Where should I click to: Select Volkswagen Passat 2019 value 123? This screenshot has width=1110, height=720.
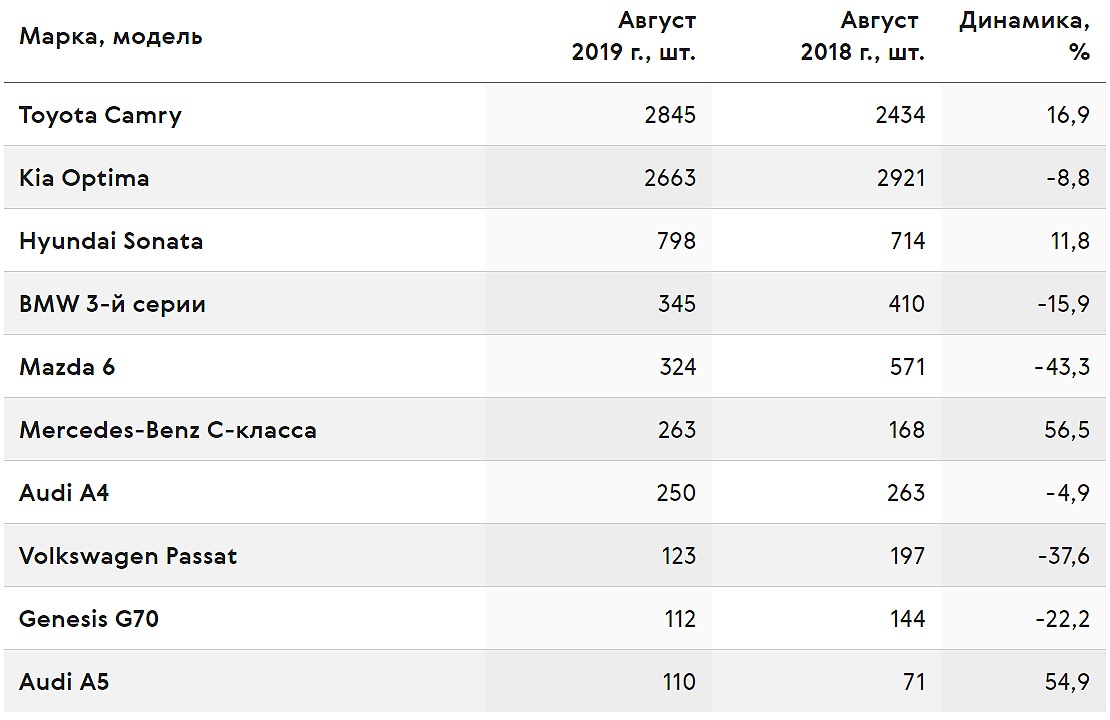point(679,556)
